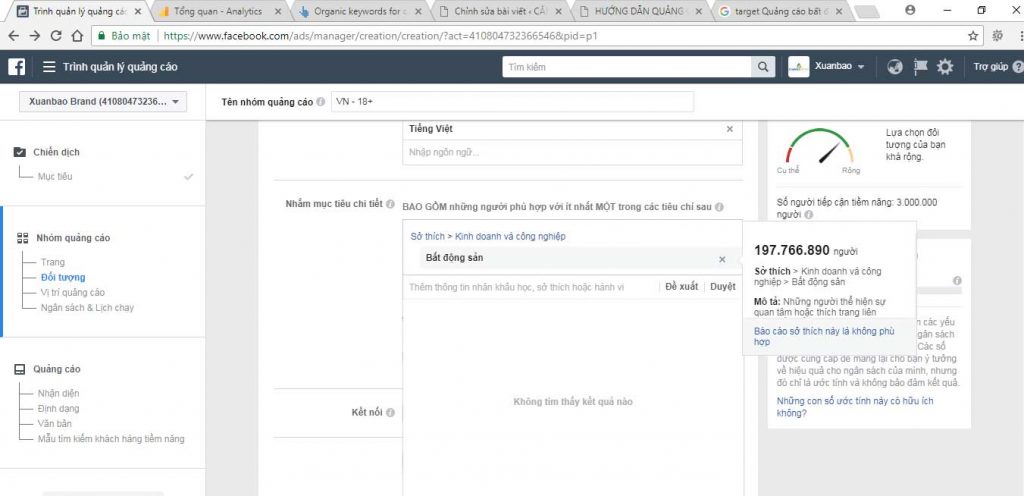Click the browser forward arrow

pos(35,36)
